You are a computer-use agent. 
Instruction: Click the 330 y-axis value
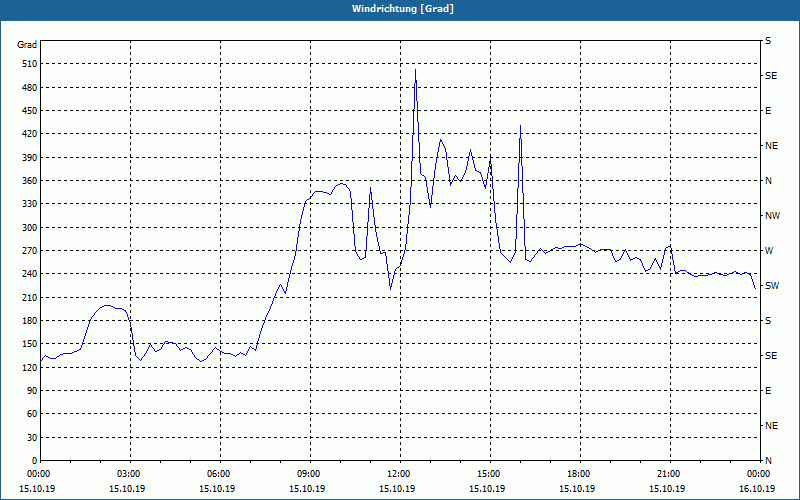[30, 204]
